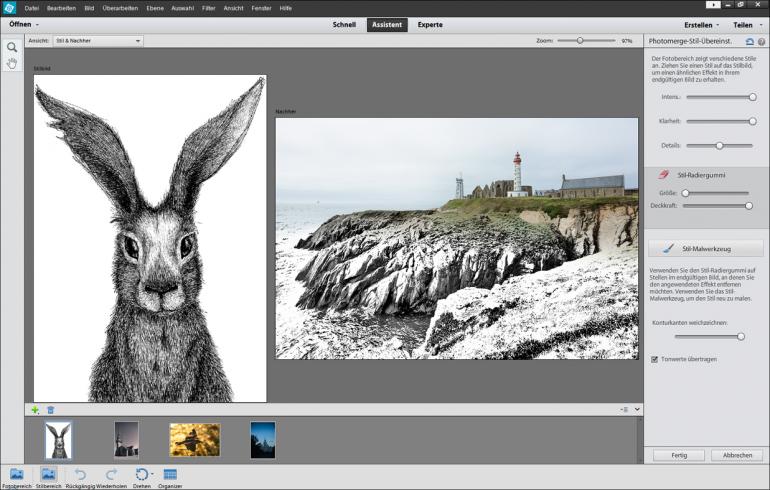This screenshot has height=490, width=770.
Task: Click the Photoshop Elements app logo
Action: pyautogui.click(x=9, y=7)
